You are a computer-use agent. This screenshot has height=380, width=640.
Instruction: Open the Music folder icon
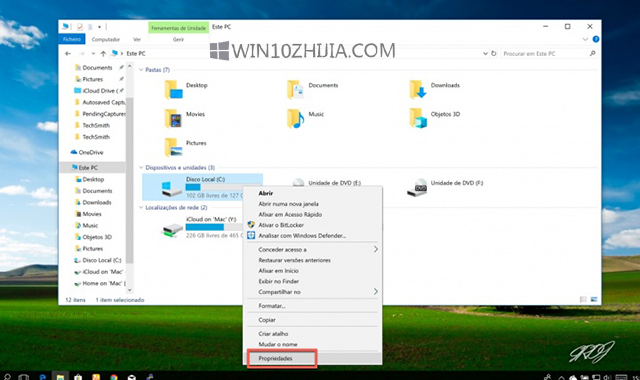pyautogui.click(x=296, y=118)
